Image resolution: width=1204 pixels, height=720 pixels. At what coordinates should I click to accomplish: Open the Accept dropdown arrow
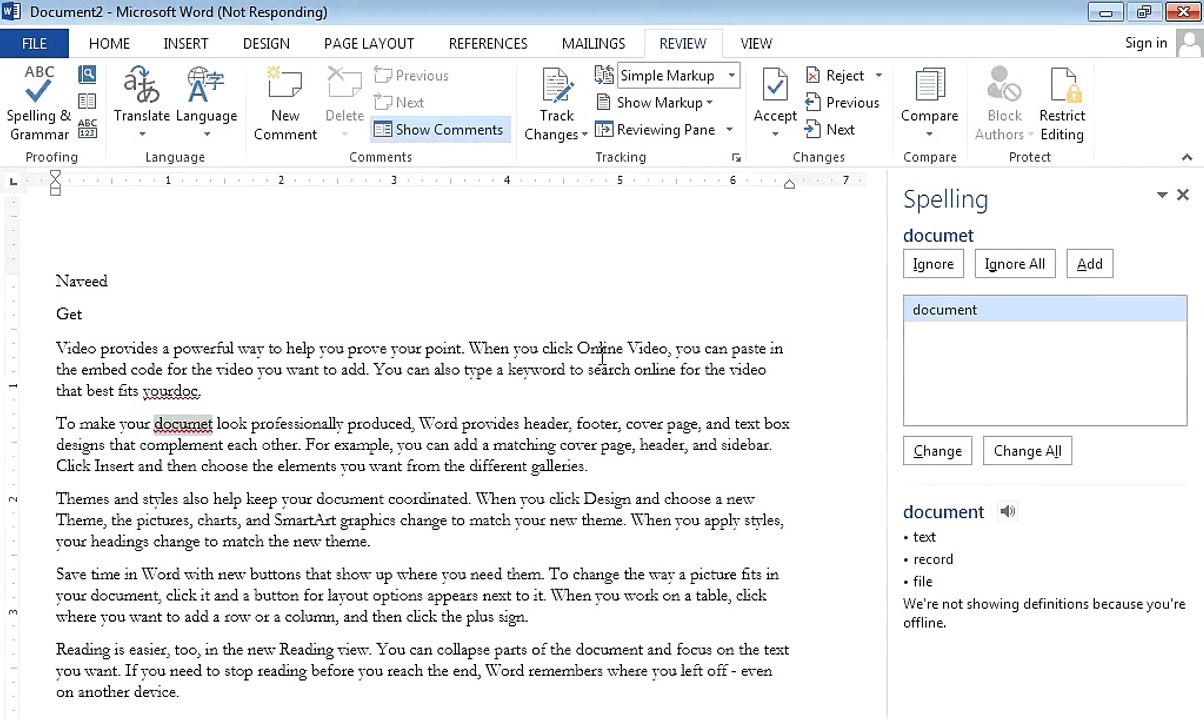click(775, 135)
